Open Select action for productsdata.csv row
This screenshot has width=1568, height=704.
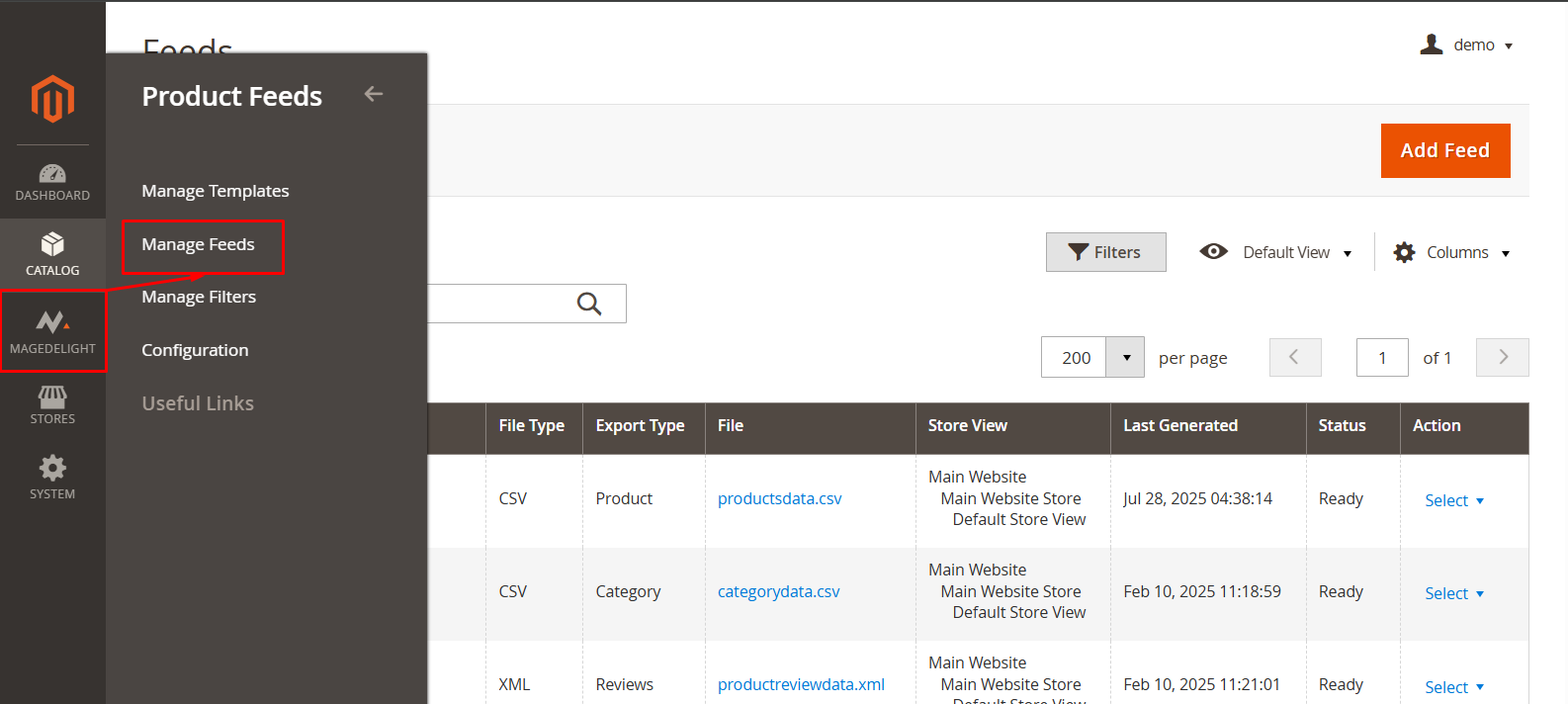point(1454,500)
